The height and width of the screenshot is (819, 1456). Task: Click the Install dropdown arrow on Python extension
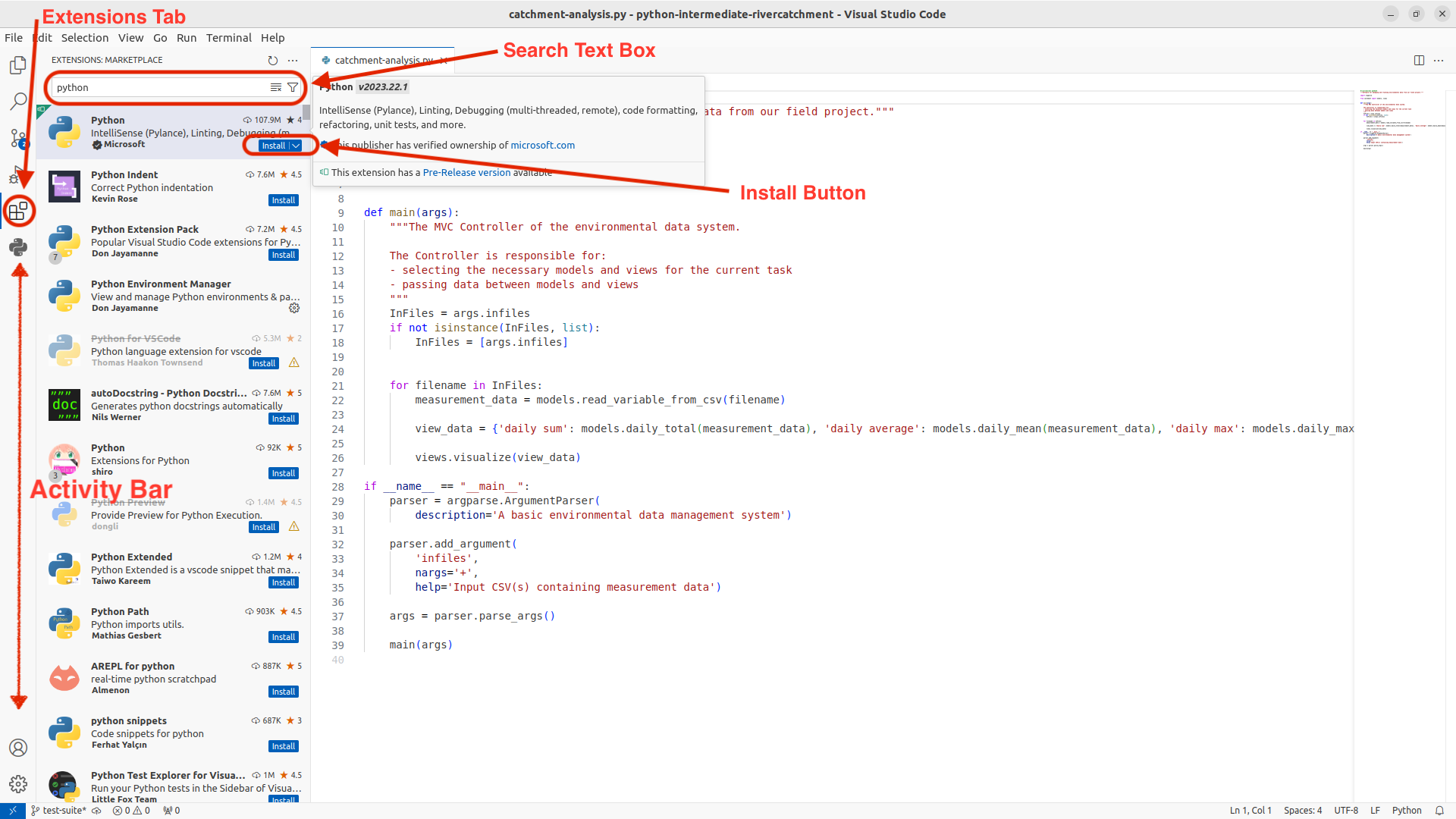(x=297, y=146)
